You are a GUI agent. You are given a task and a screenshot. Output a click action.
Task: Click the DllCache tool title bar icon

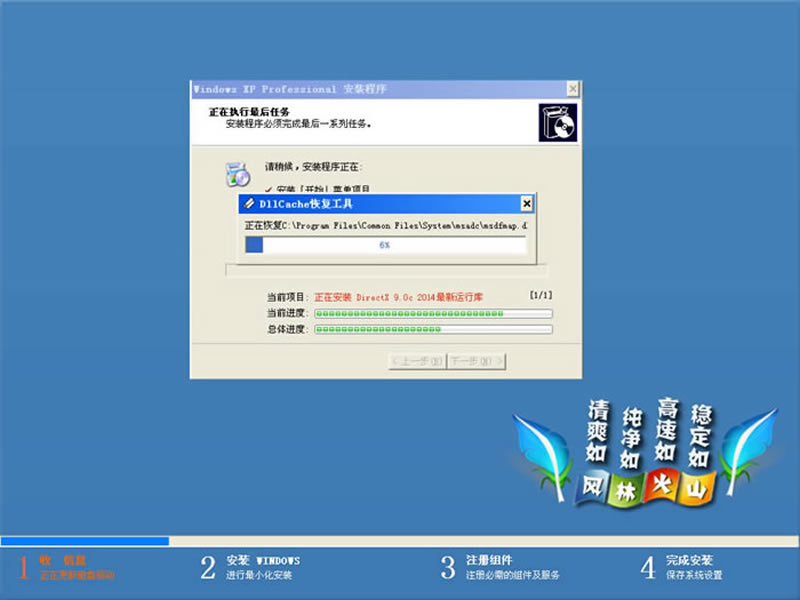pyautogui.click(x=249, y=204)
